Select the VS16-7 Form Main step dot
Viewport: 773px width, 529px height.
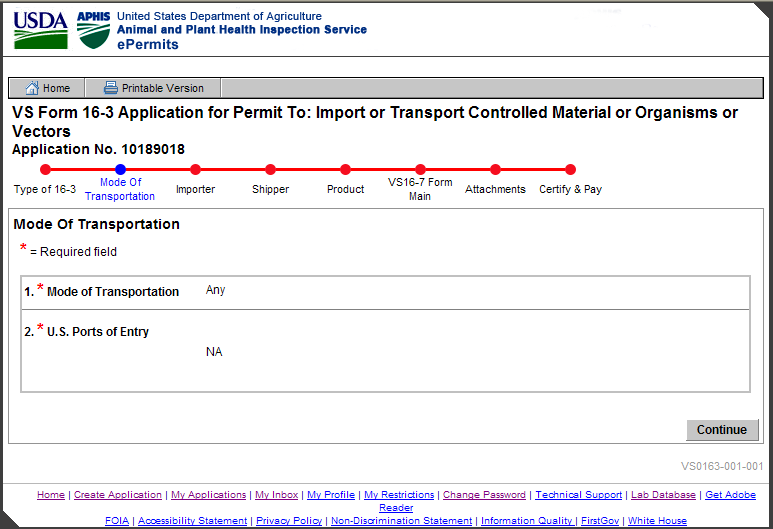tap(420, 170)
